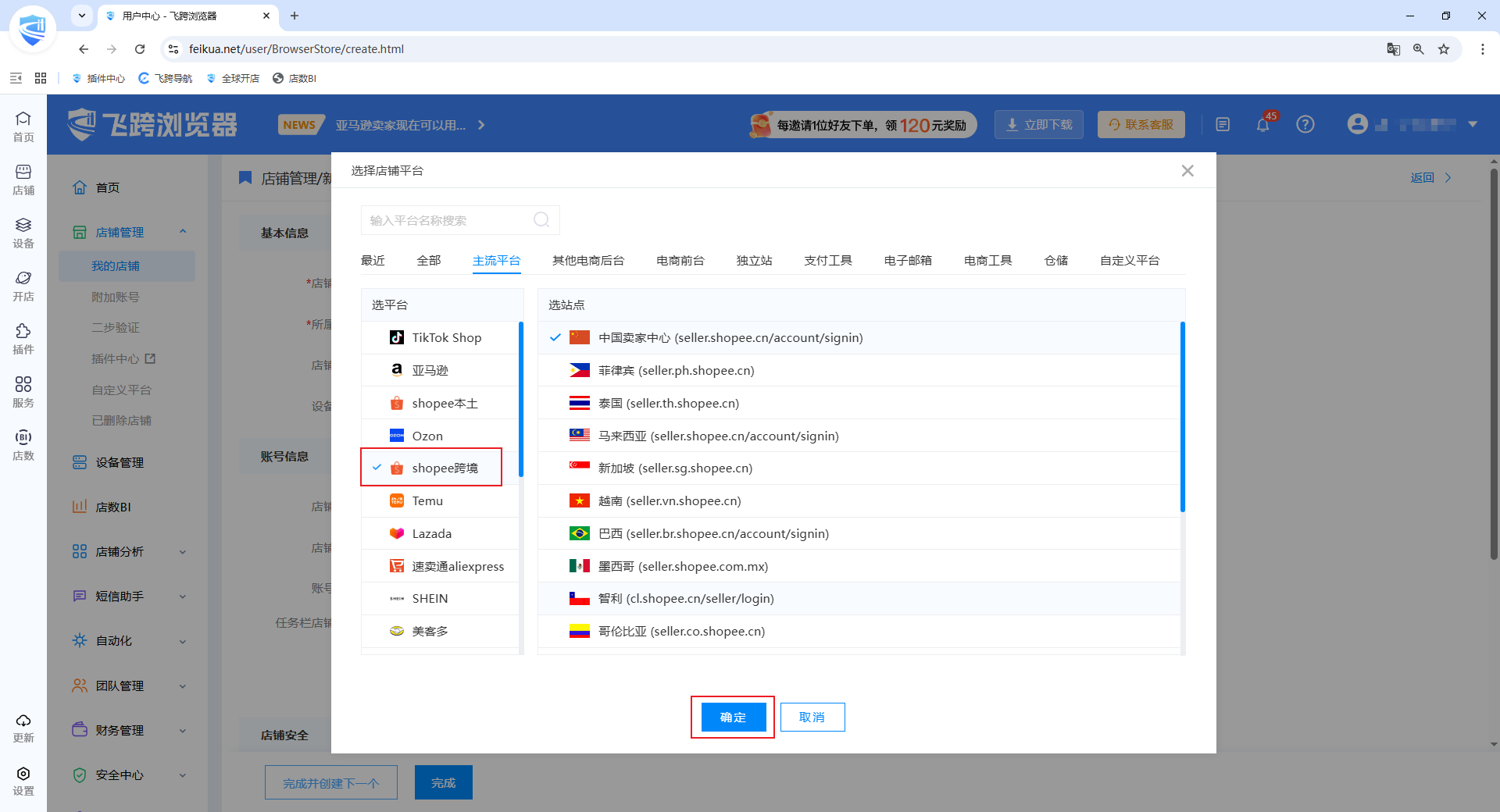Close the 选择店铺平台 dialog
This screenshot has height=812, width=1500.
[1187, 170]
